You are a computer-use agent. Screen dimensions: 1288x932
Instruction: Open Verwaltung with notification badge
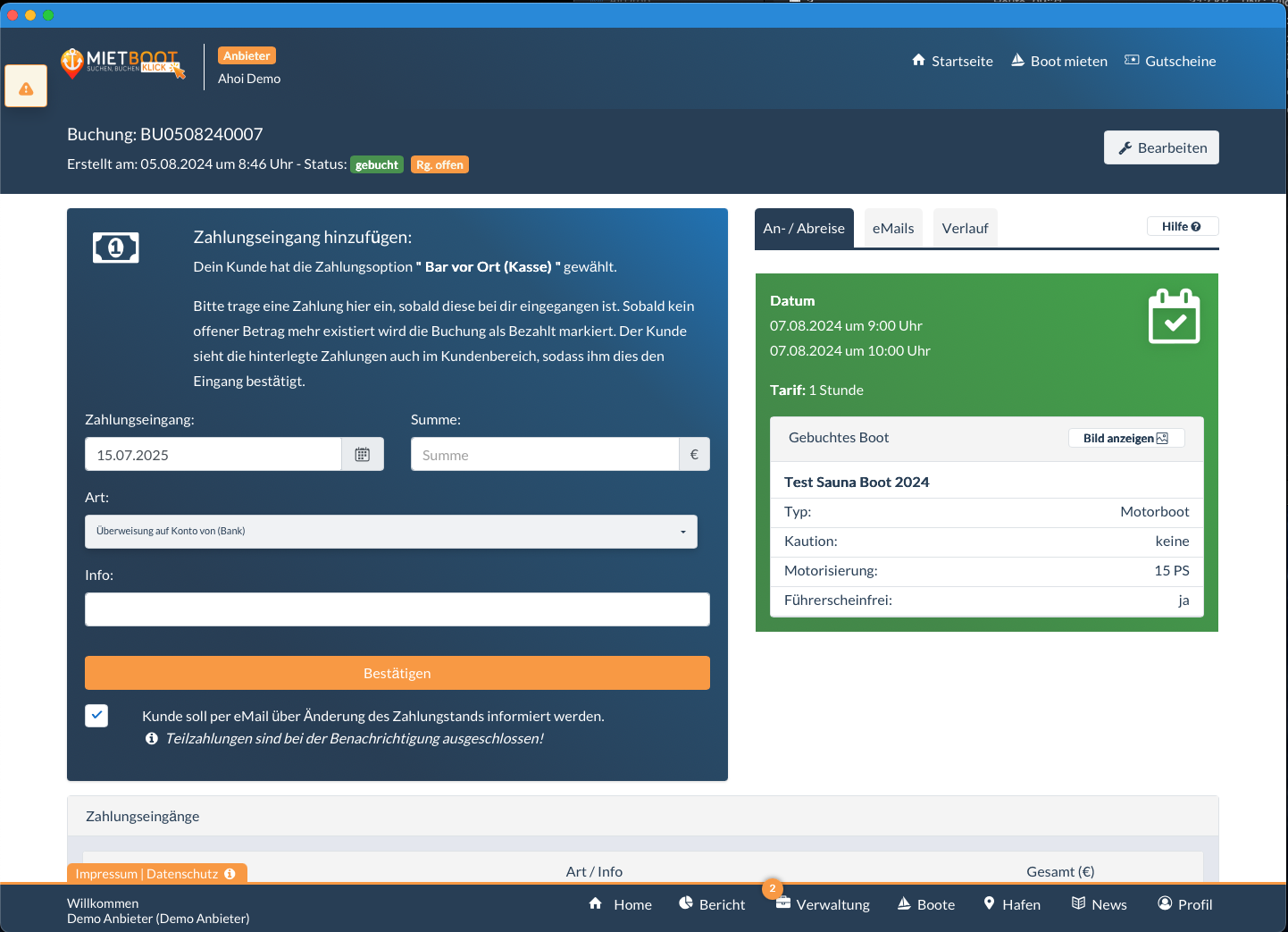point(823,904)
